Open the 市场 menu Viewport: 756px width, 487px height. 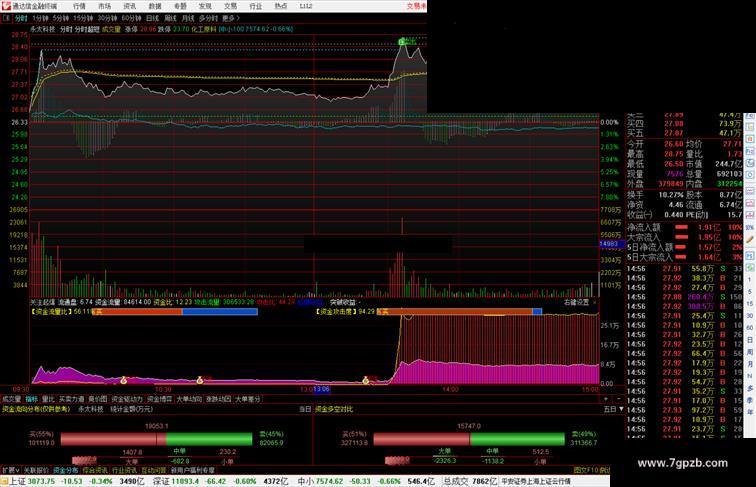104,6
